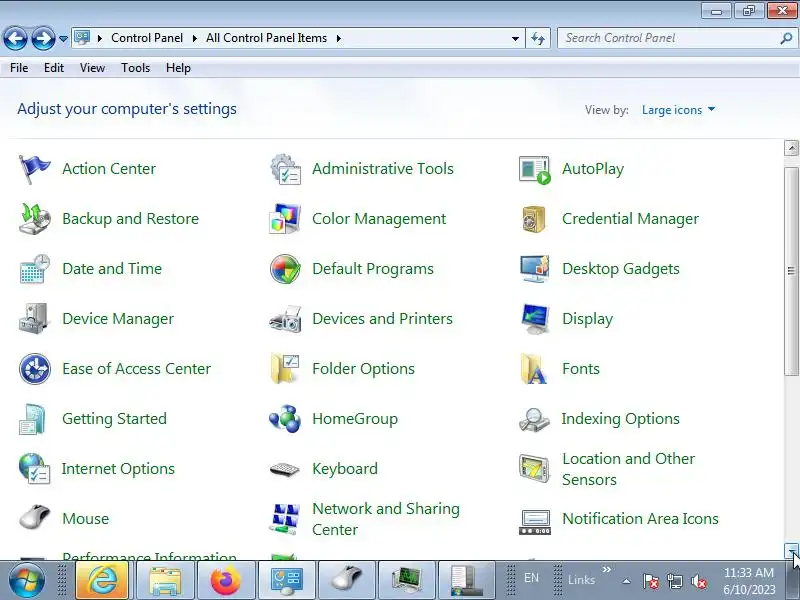The height and width of the screenshot is (600, 800).
Task: Click the Ease of Access Center icon
Action: click(34, 369)
